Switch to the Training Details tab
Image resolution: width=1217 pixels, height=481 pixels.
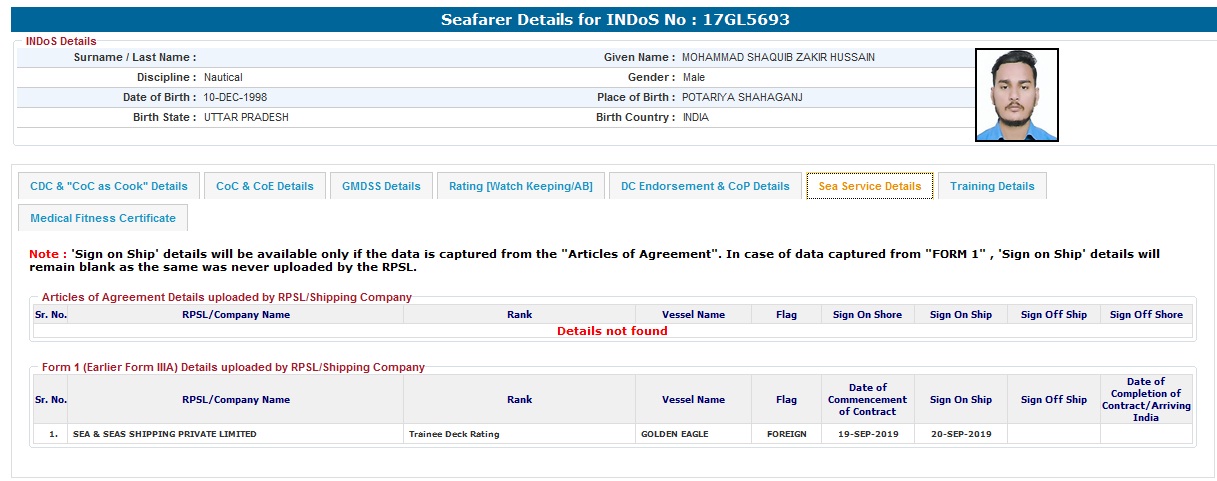[992, 186]
